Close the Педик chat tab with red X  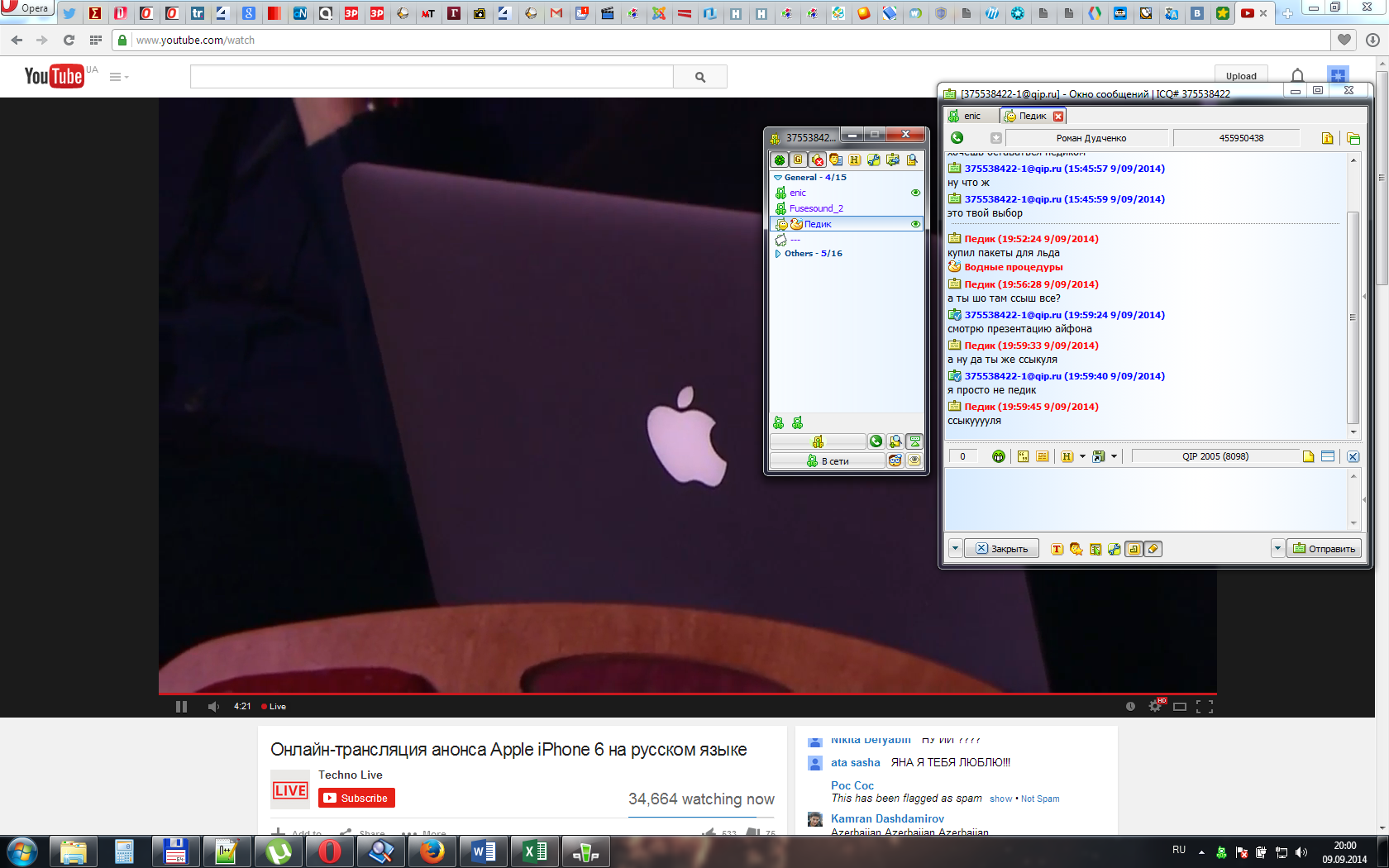[x=1058, y=117]
